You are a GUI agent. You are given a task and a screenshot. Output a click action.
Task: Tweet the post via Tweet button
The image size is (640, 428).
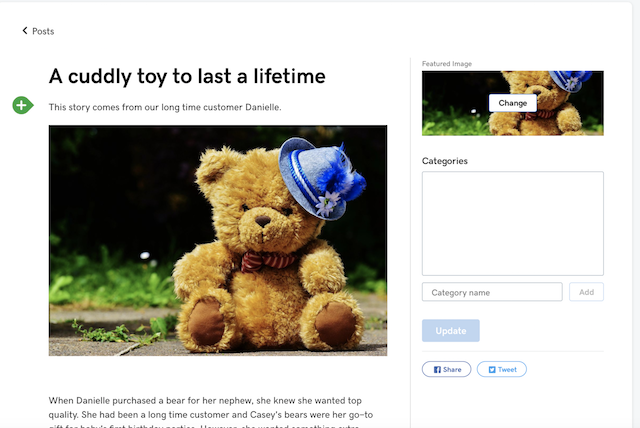point(502,369)
